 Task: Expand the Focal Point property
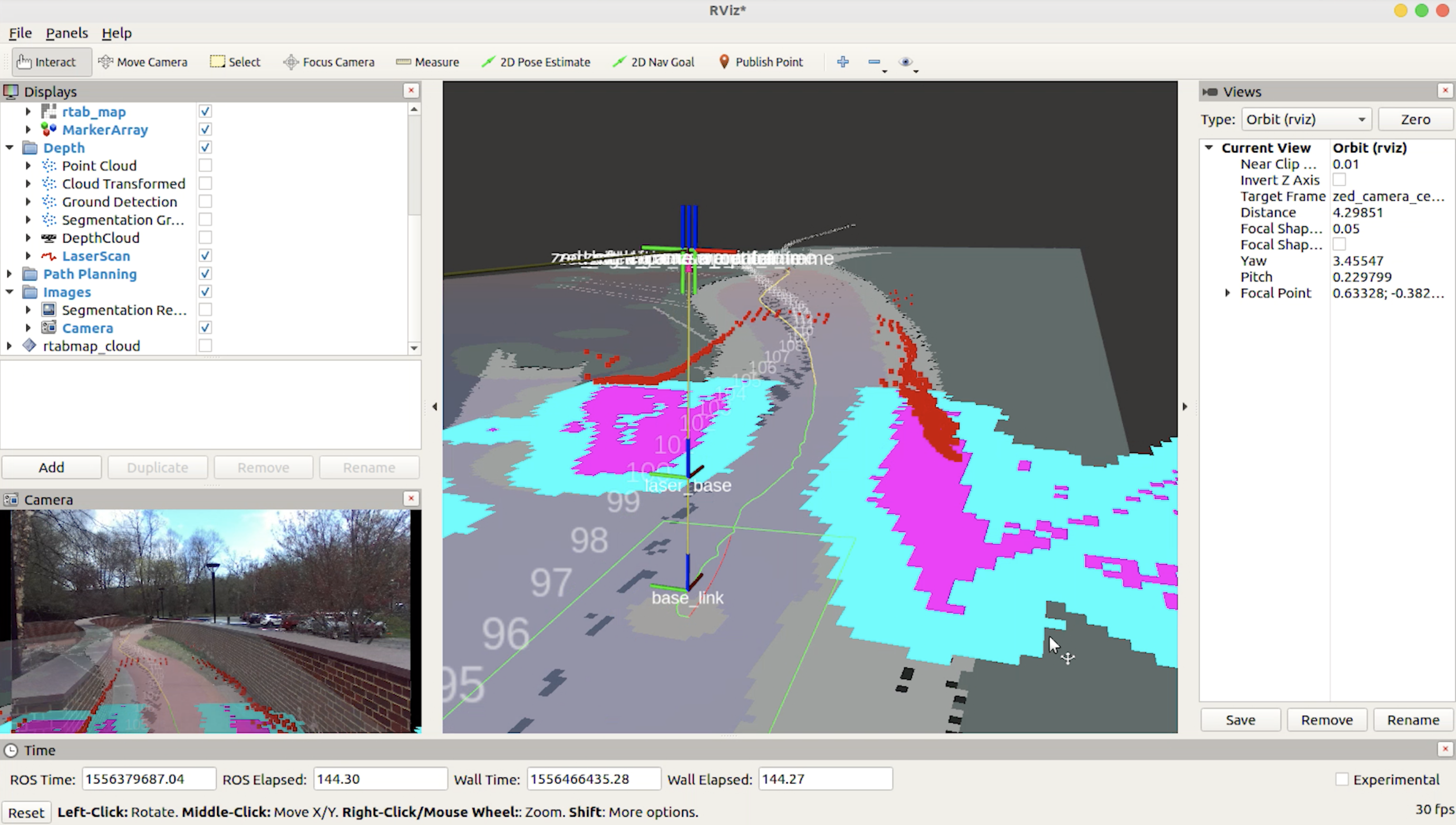[1227, 293]
